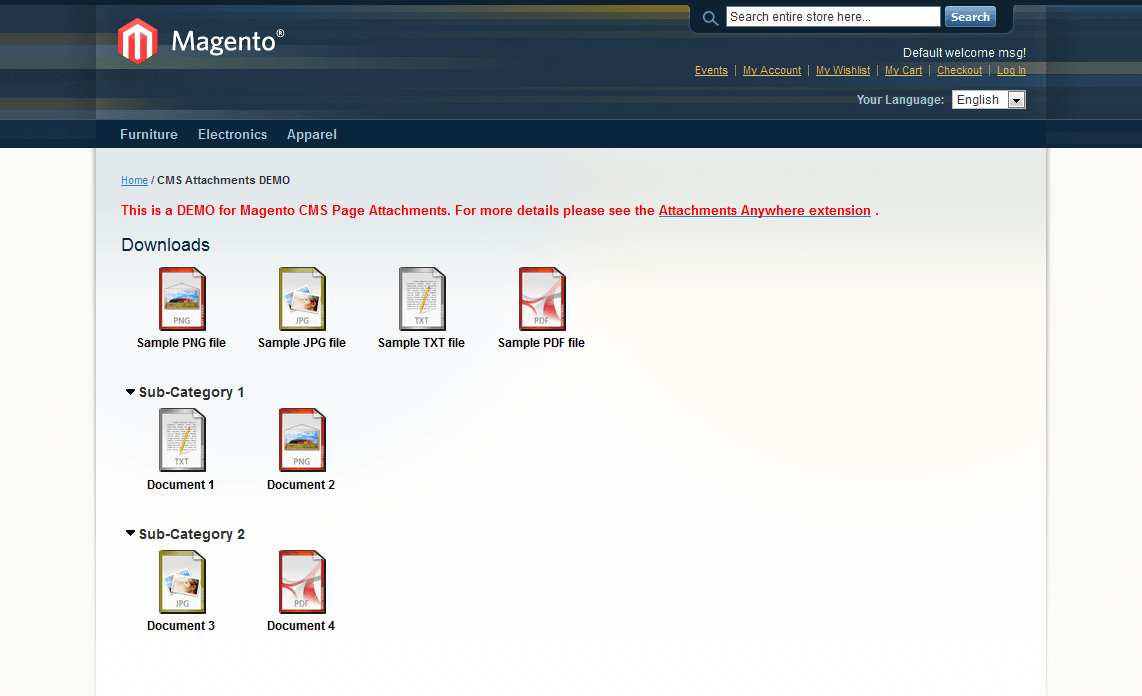
Task: Collapse the Sub-Category 1 section
Action: 130,392
